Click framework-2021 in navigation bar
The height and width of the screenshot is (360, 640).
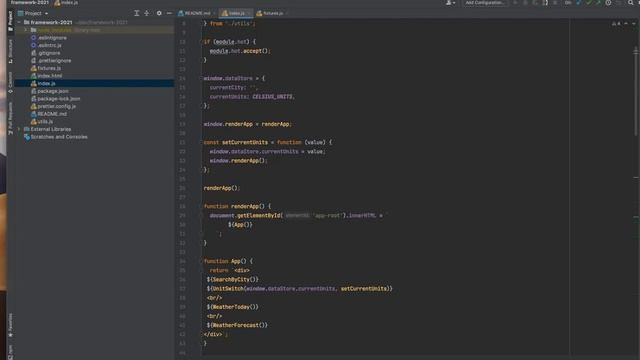pos(29,2)
